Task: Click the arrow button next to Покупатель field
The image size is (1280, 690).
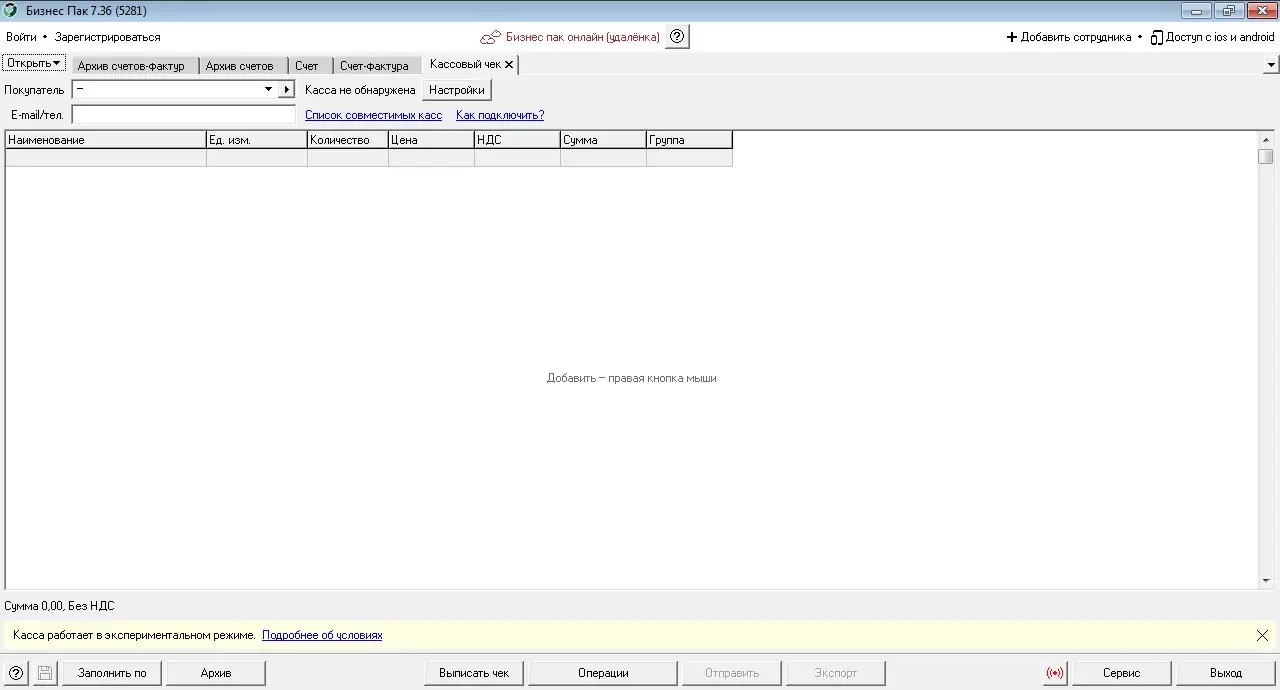Action: 287,89
